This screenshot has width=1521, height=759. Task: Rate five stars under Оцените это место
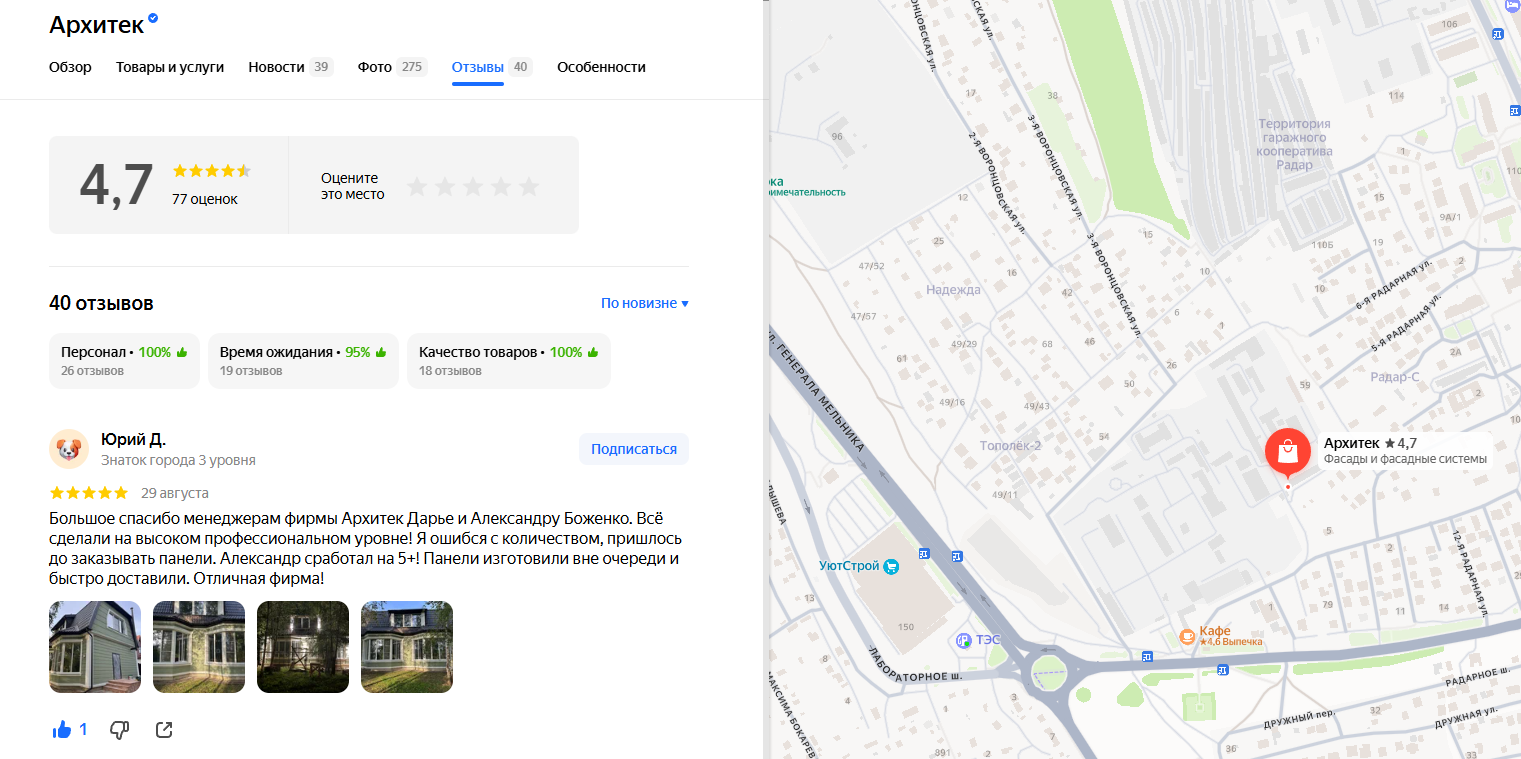529,185
